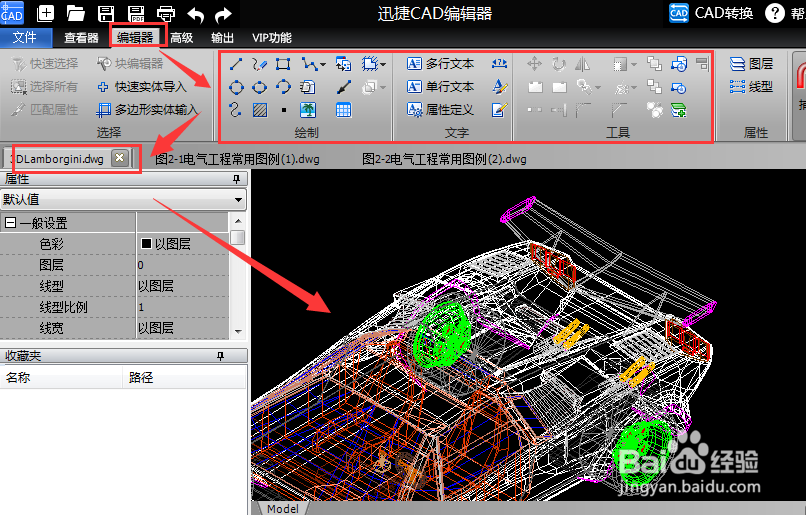Select the leader arrow tool

343,87
